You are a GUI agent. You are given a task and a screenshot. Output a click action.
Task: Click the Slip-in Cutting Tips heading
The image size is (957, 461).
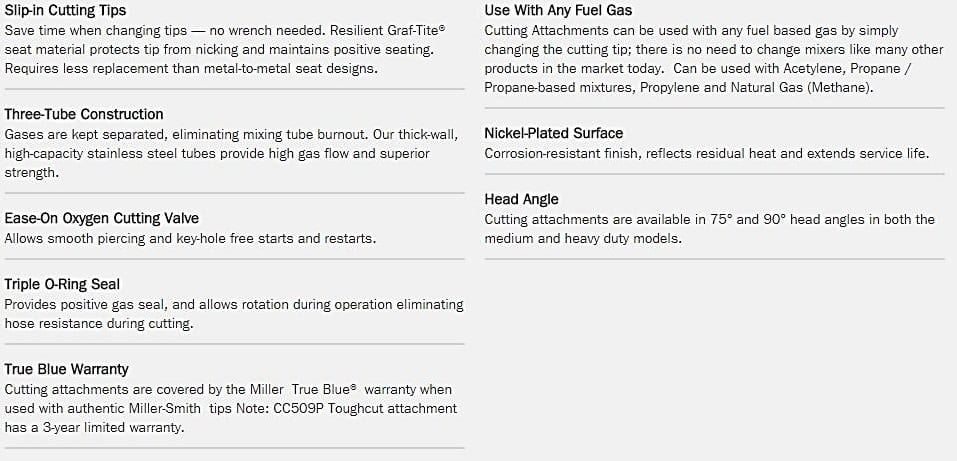[66, 10]
